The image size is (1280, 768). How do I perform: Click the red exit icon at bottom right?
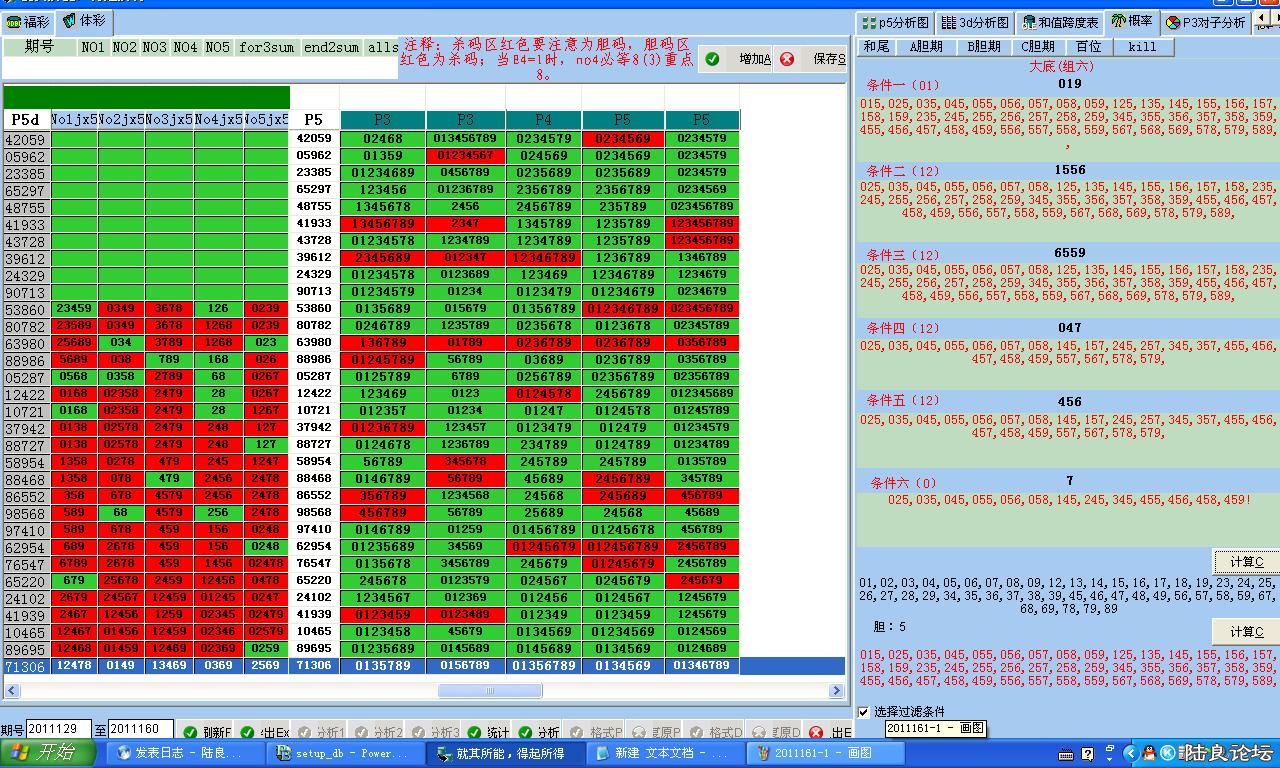816,732
